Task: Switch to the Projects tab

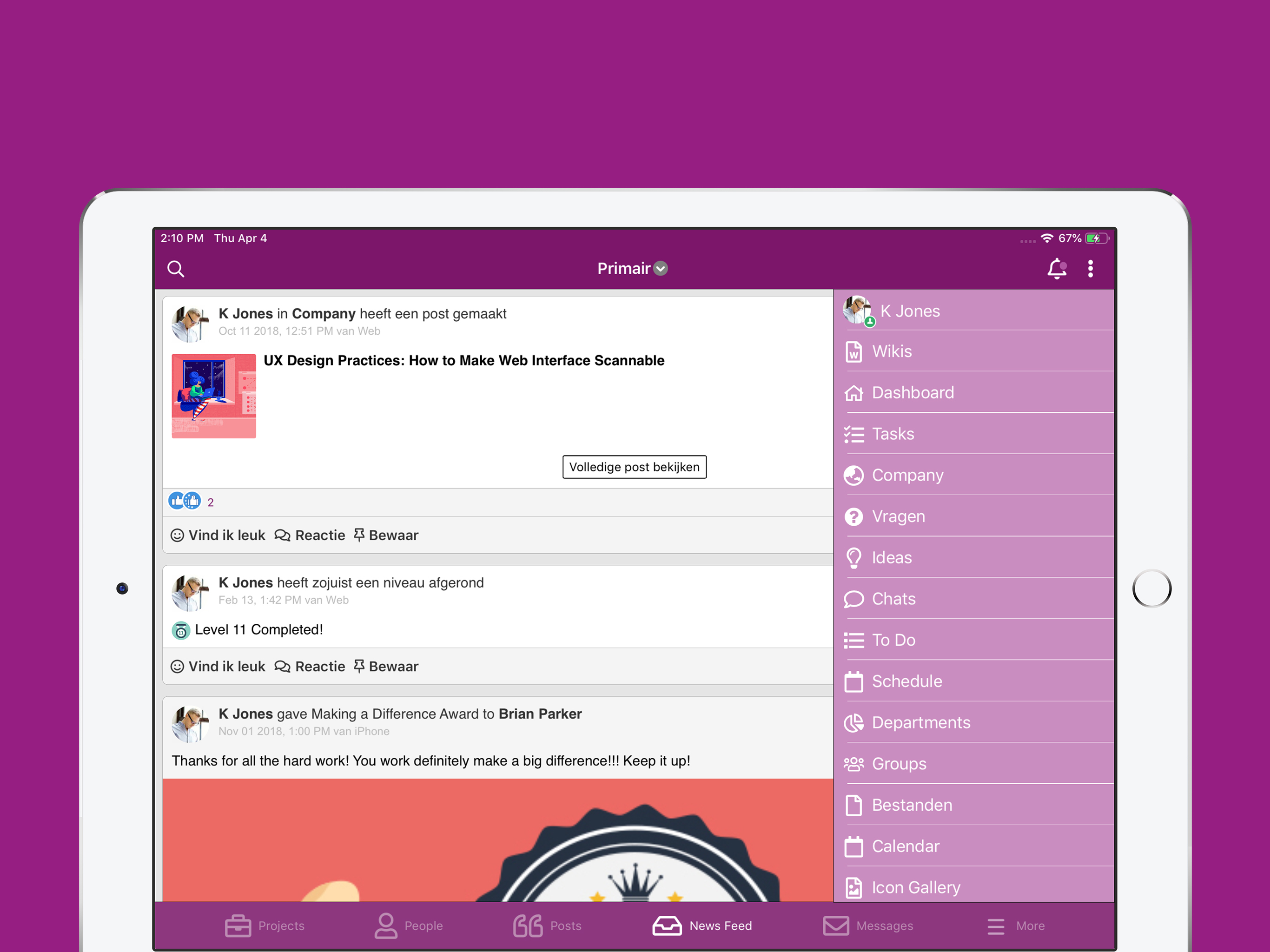Action: click(265, 926)
